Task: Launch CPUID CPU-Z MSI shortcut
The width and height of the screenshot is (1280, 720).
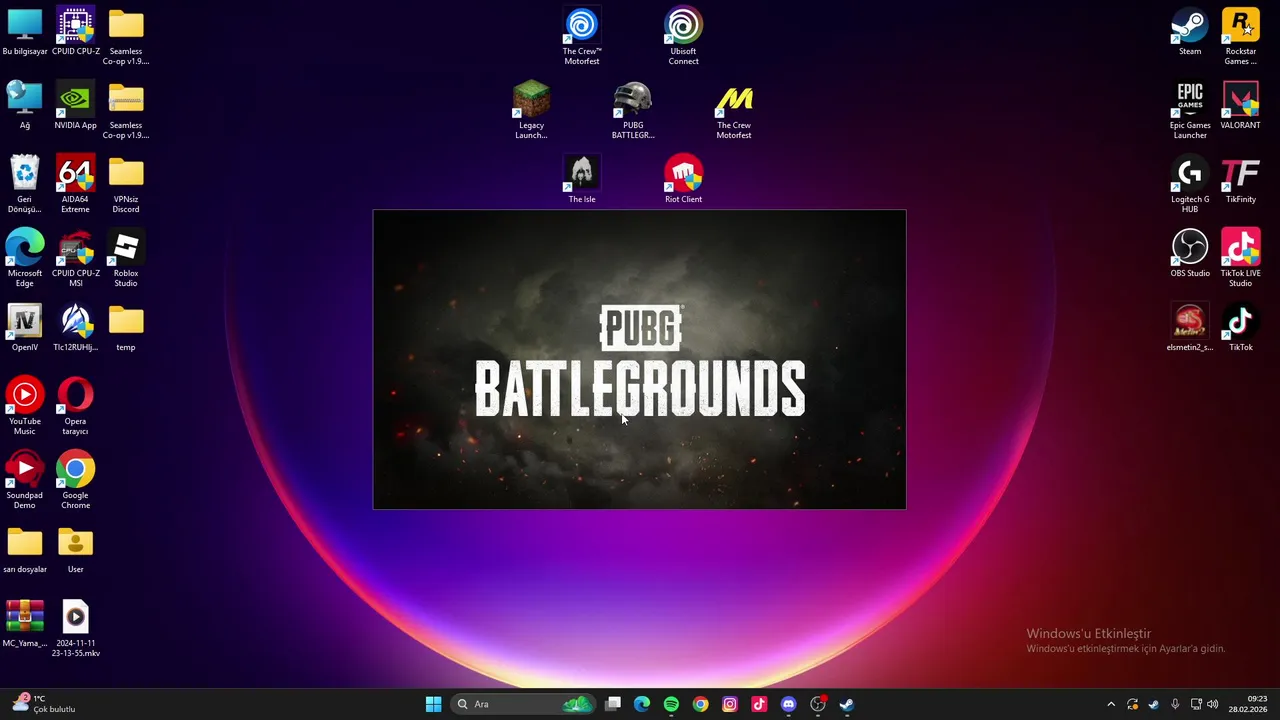Action: pyautogui.click(x=76, y=259)
